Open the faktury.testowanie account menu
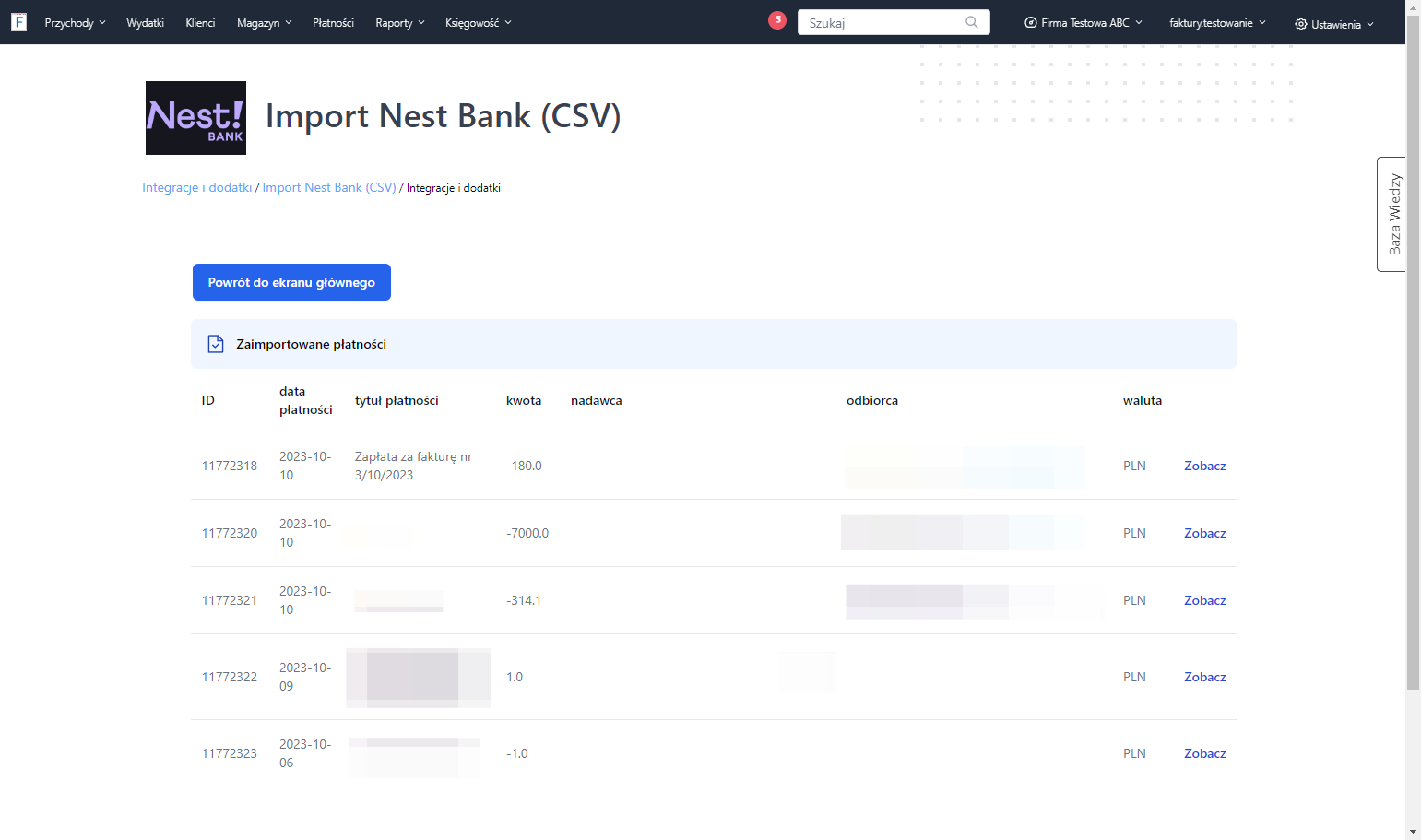The height and width of the screenshot is (840, 1421). [x=1217, y=22]
